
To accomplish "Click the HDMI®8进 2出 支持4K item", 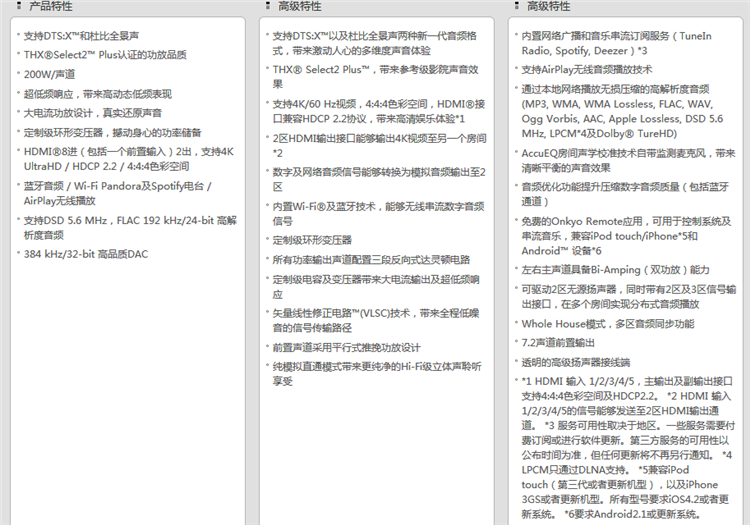I will tap(129, 159).
